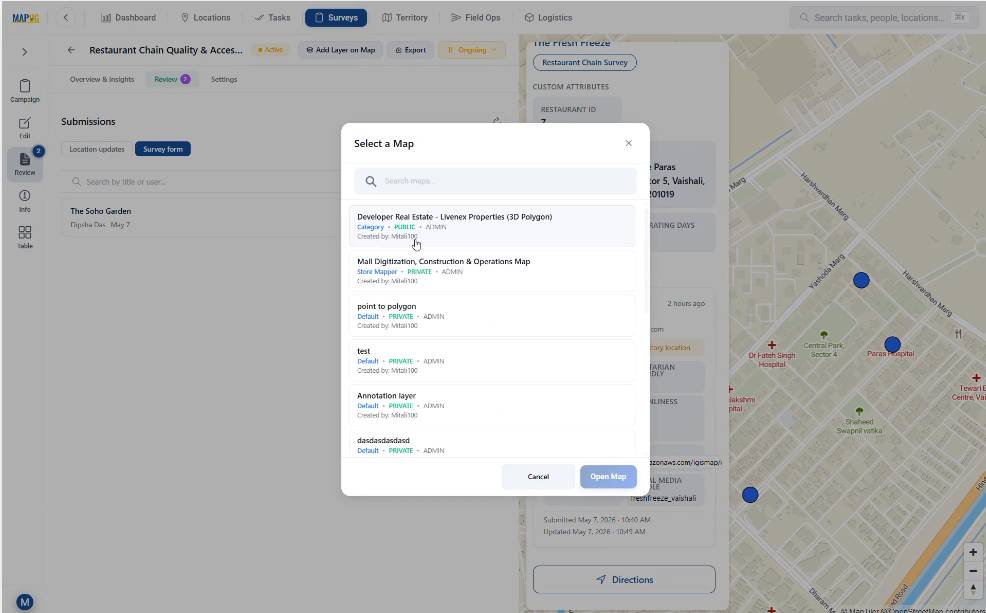Click the blue marker near Paras Hospital
The image size is (986, 613).
(x=892, y=345)
